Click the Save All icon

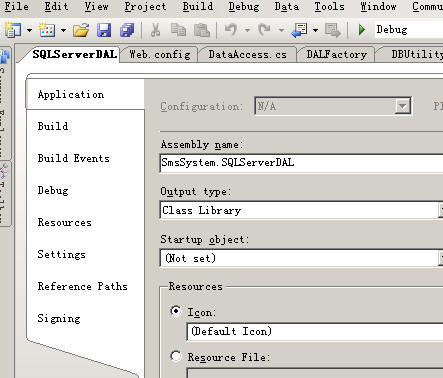point(127,30)
